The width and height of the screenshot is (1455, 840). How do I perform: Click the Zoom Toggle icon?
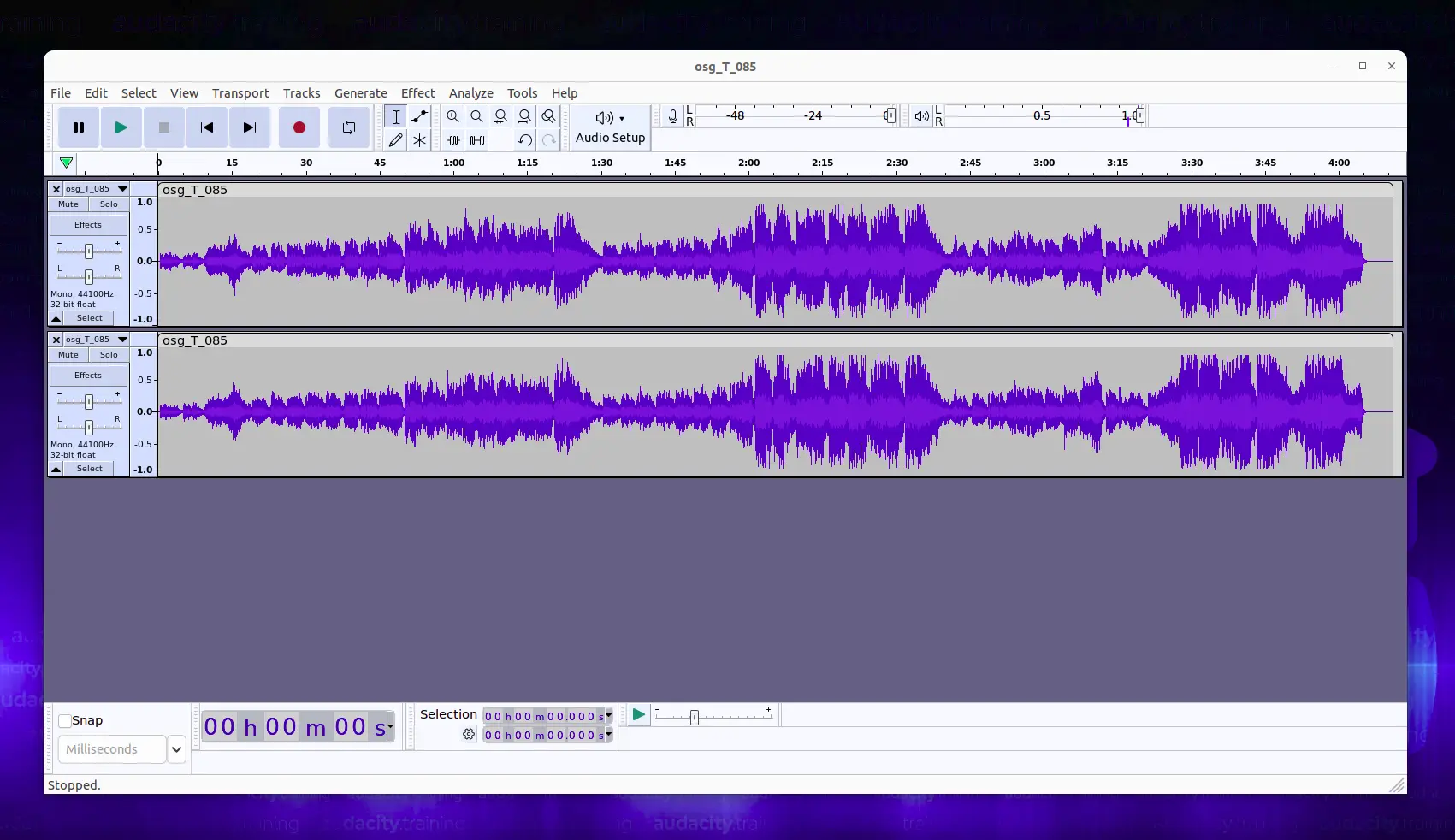coord(549,116)
